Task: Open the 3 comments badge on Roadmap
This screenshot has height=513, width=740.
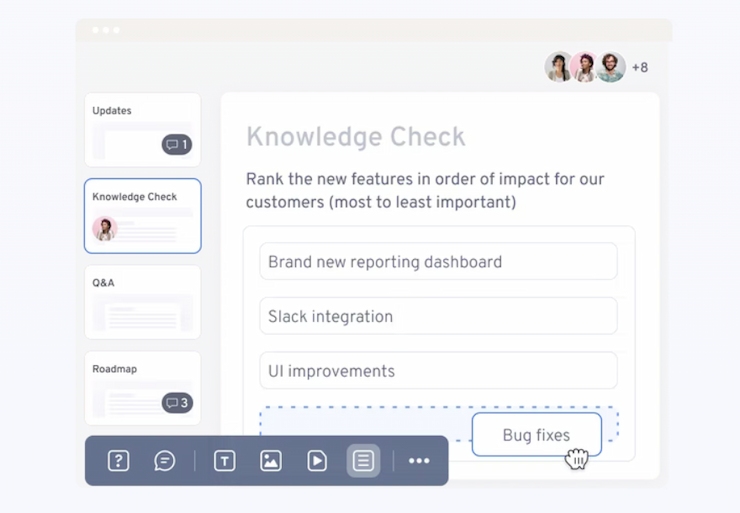Action: click(x=177, y=403)
